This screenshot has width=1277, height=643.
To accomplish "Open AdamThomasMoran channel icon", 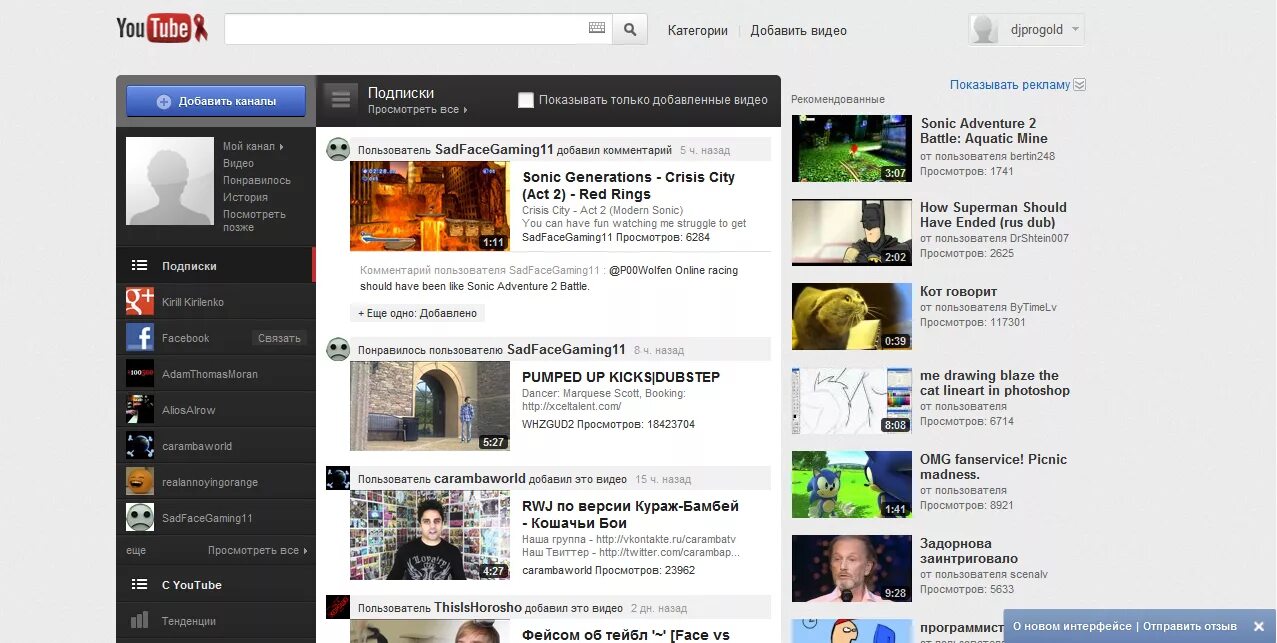I will pyautogui.click(x=140, y=374).
